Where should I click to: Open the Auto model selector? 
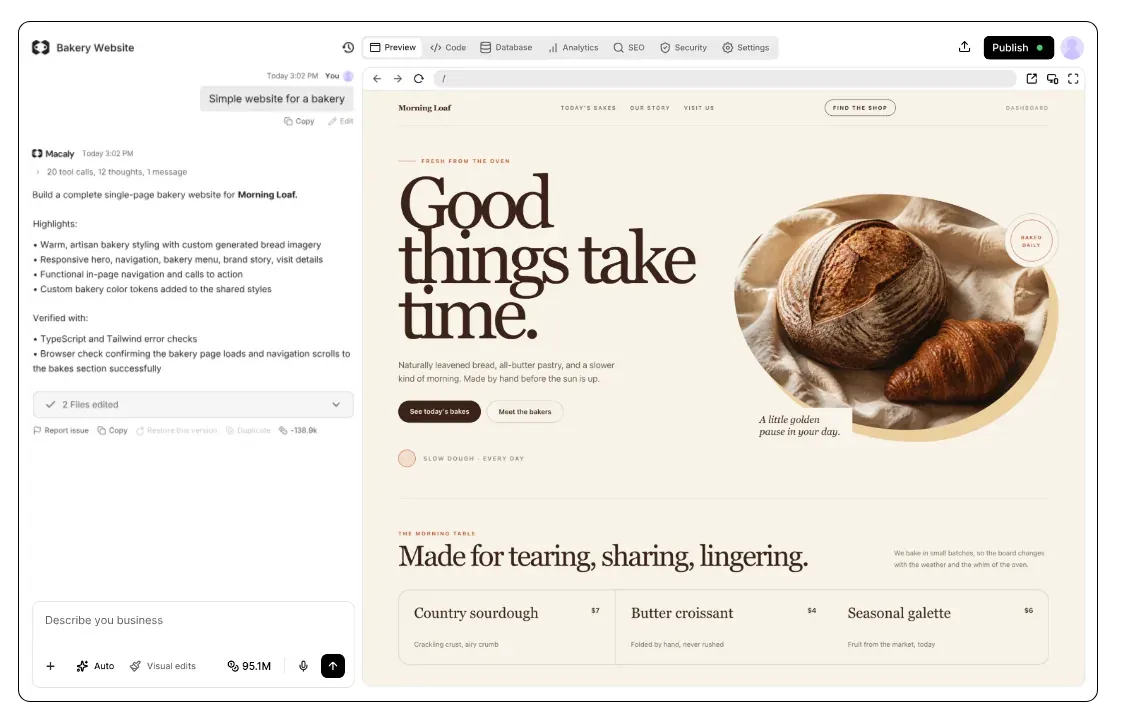[95, 666]
